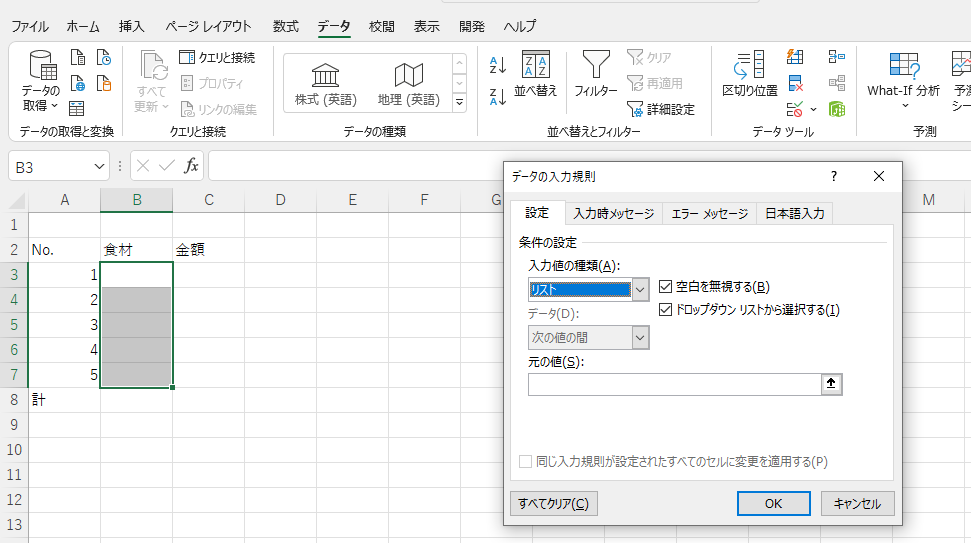Open What-If 分析 menu

pyautogui.click(x=904, y=81)
